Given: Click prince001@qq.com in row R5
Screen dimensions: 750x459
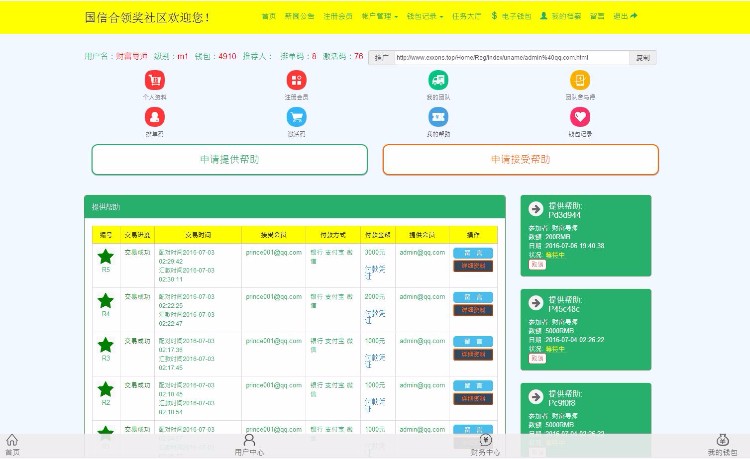Looking at the screenshot, I should coord(274,252).
